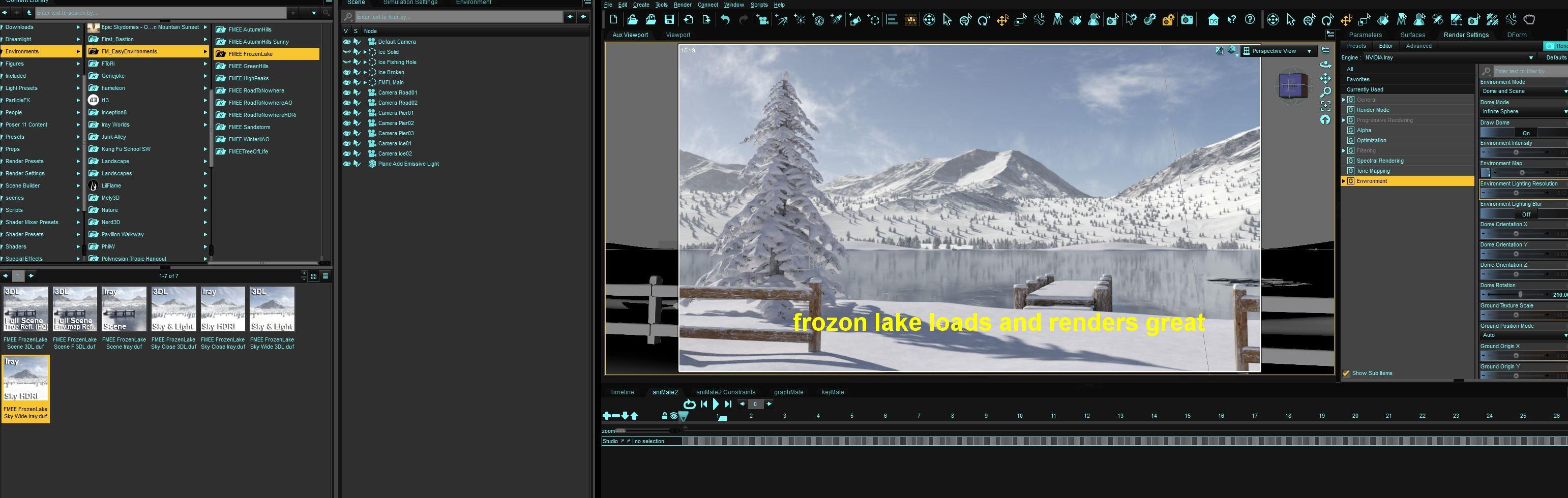
Task: Create a new null object
Action: pyautogui.click(x=874, y=20)
